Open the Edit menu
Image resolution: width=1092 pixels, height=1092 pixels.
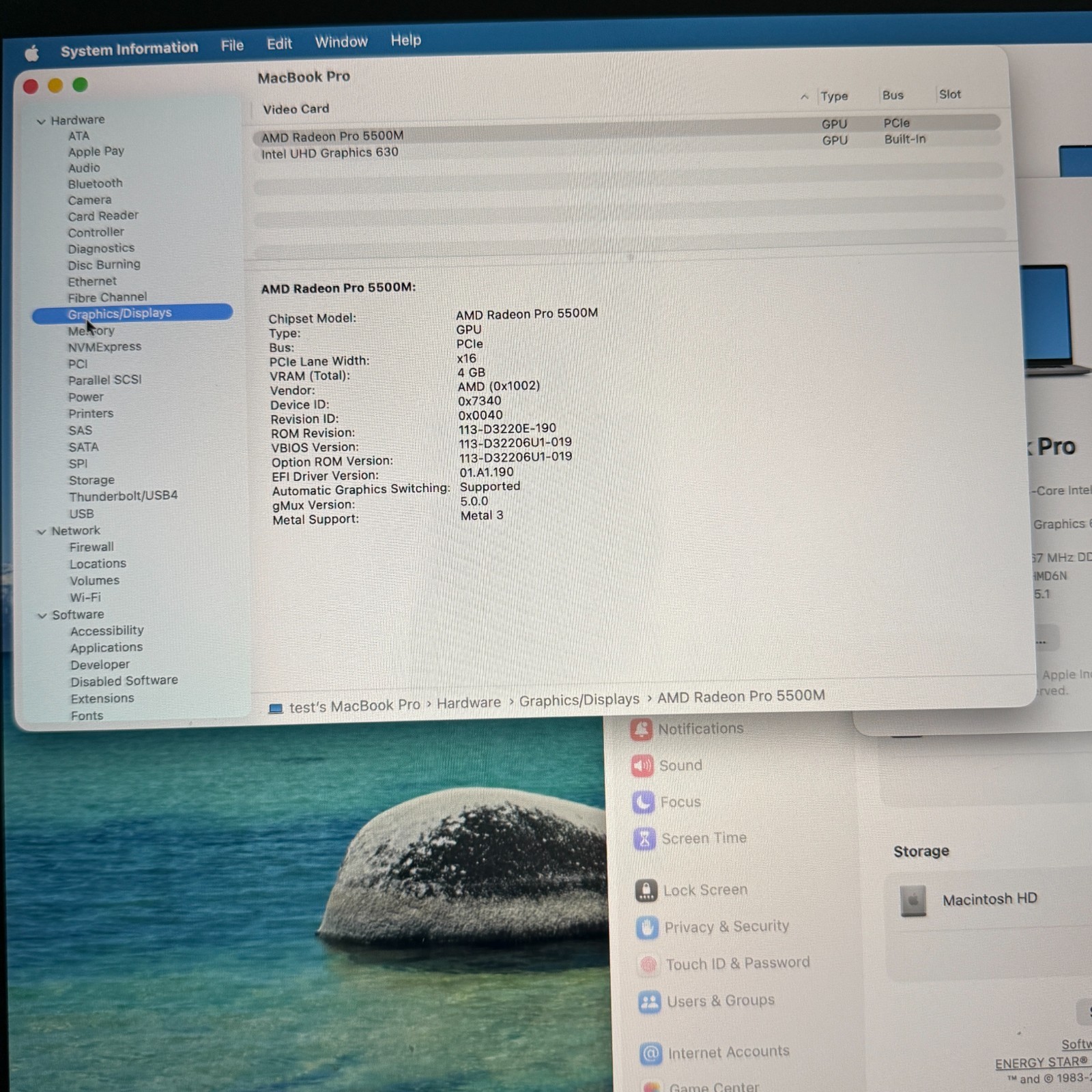[279, 44]
